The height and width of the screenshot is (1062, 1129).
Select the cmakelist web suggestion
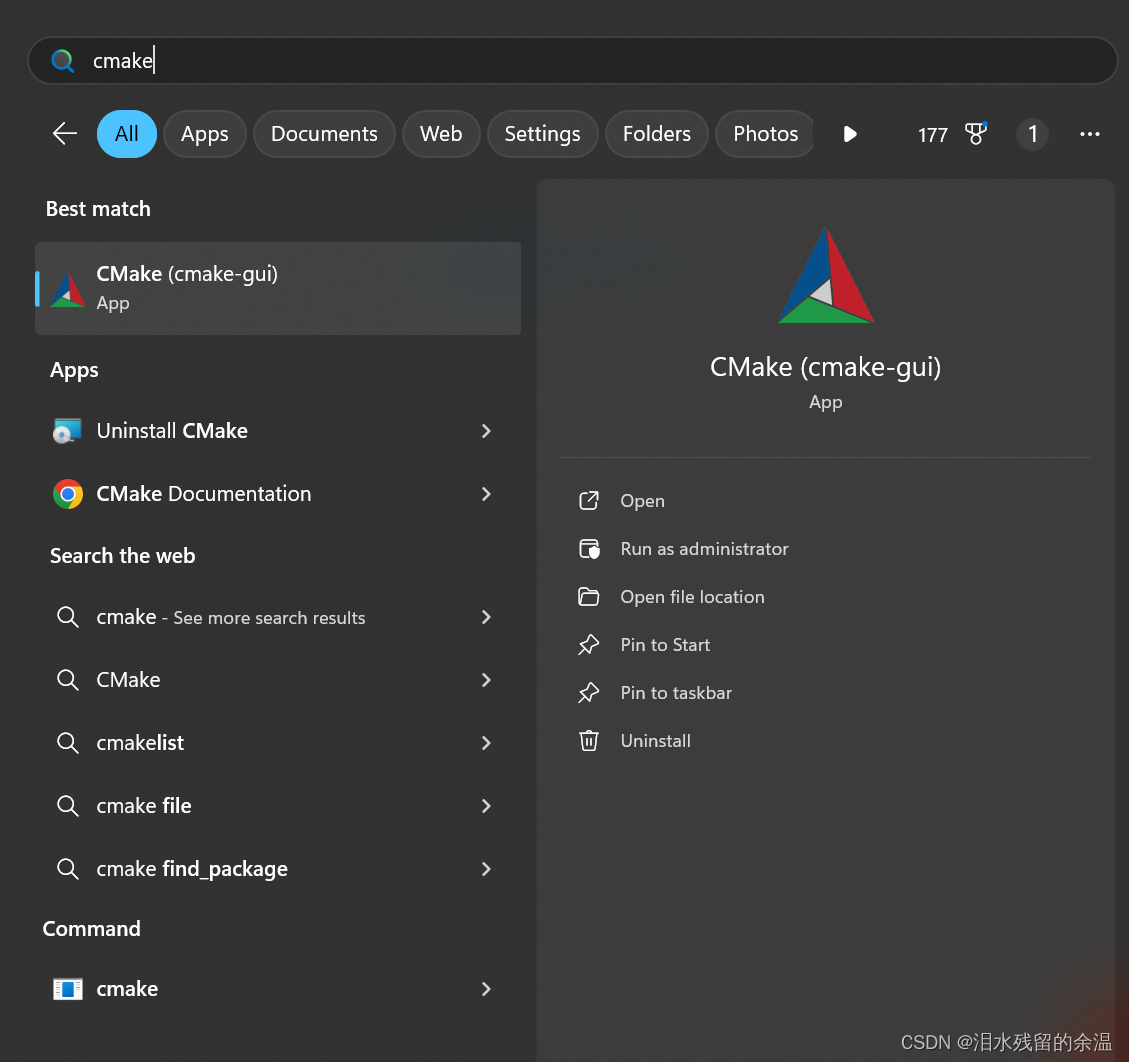(x=278, y=742)
